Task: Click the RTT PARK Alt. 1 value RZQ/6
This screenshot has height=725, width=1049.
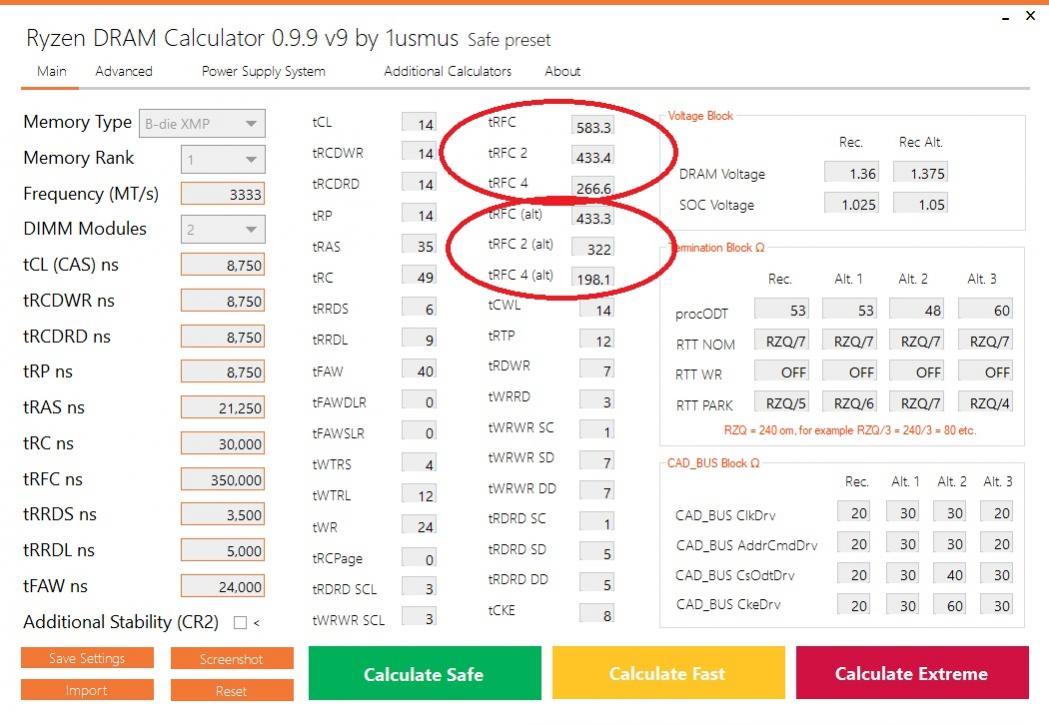Action: pyautogui.click(x=849, y=402)
